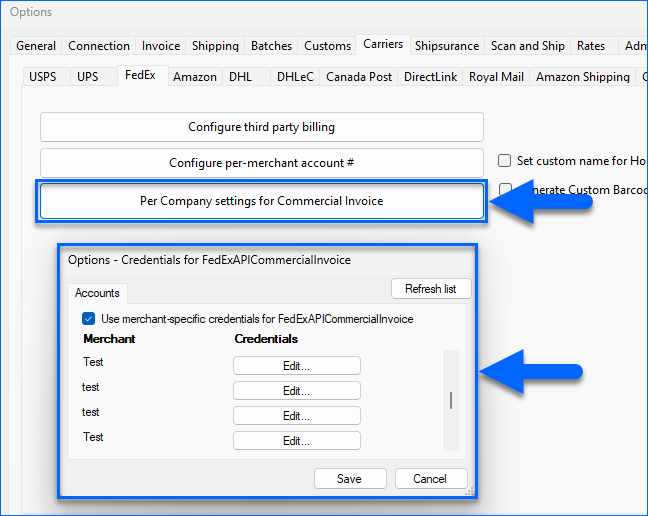Switch to Scan and Ship tab
The image size is (648, 516).
[527, 45]
